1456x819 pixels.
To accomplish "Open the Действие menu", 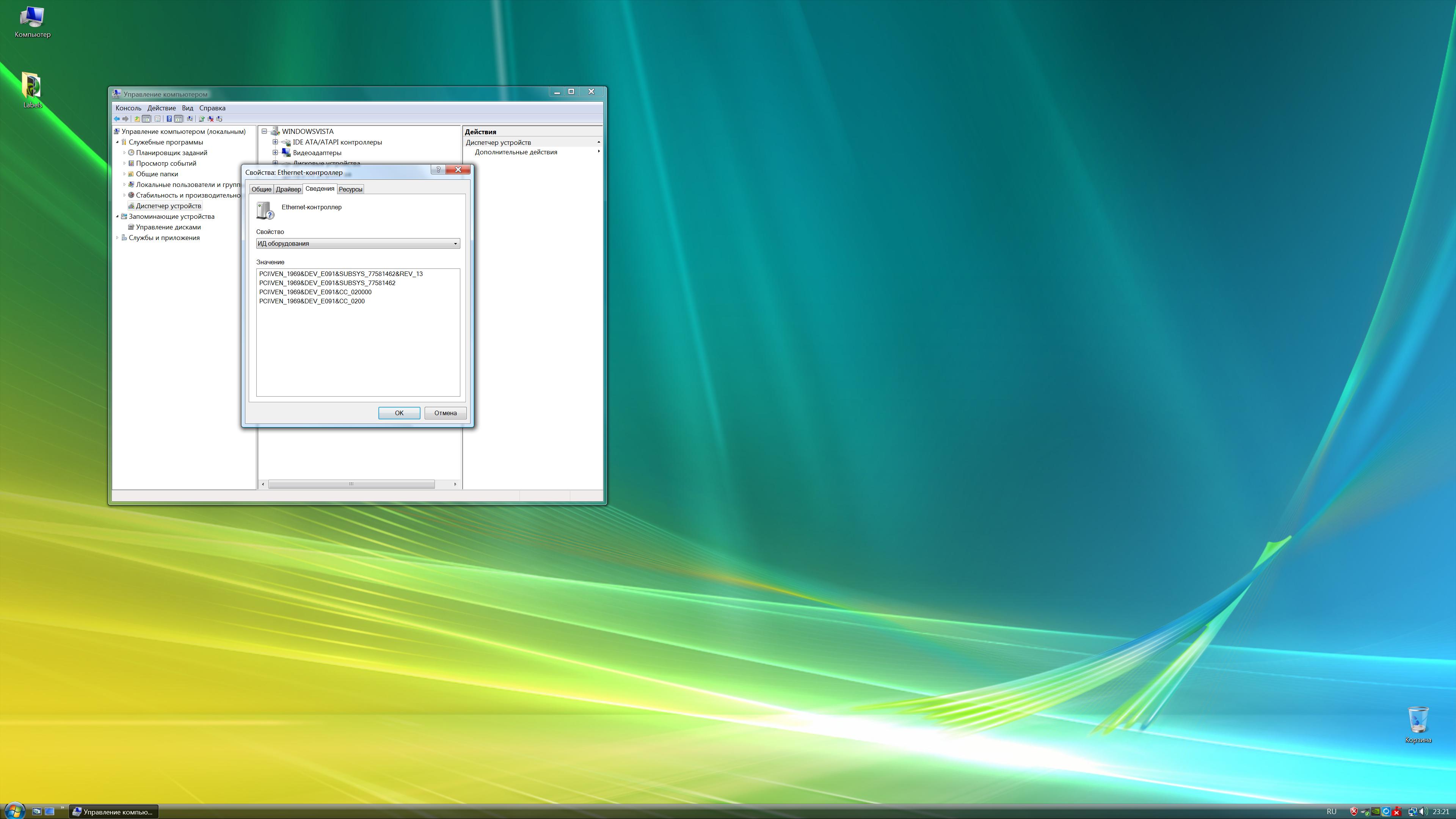I will coord(161,108).
